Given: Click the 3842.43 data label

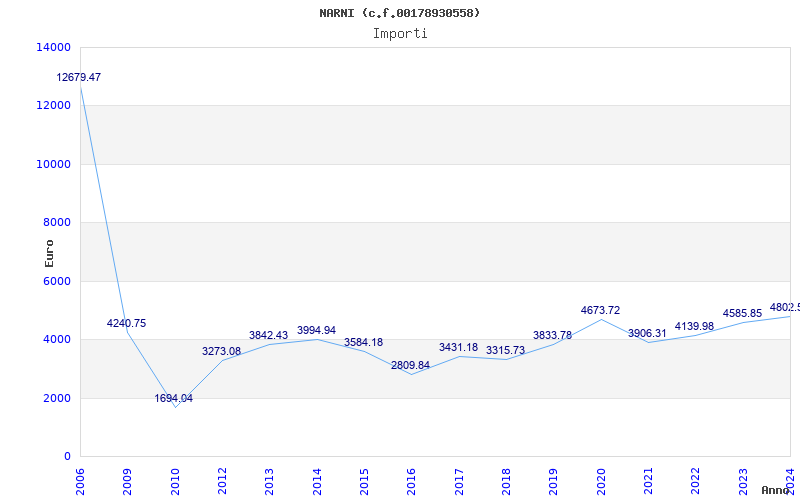Looking at the screenshot, I should pyautogui.click(x=268, y=336).
